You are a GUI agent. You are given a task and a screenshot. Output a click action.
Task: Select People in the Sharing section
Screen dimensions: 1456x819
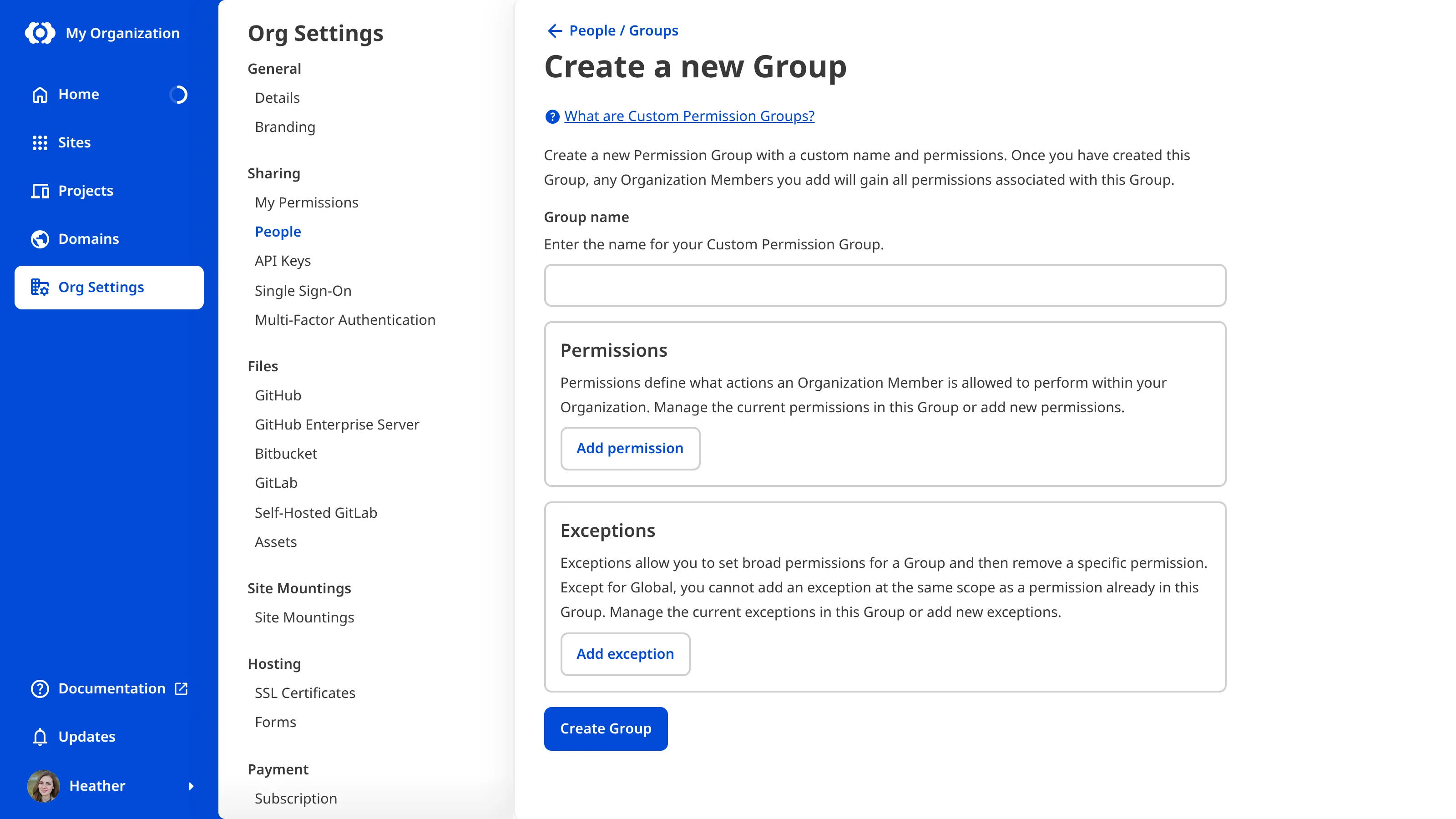tap(278, 232)
